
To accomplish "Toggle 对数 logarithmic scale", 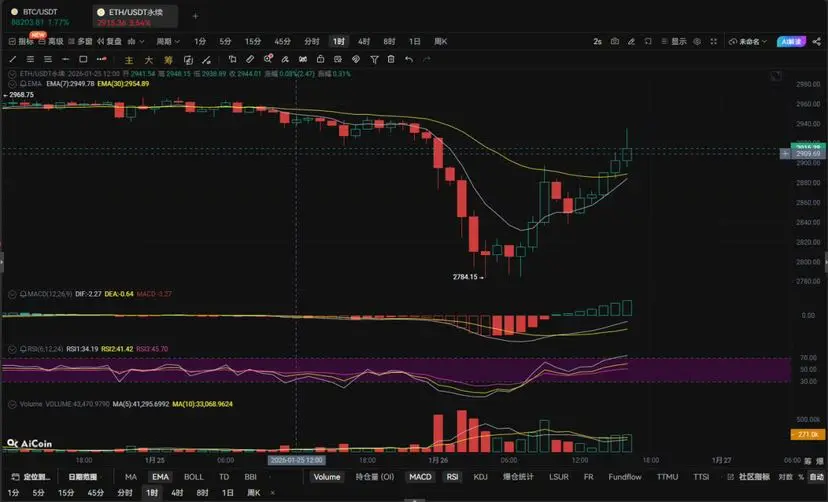I will click(x=785, y=477).
